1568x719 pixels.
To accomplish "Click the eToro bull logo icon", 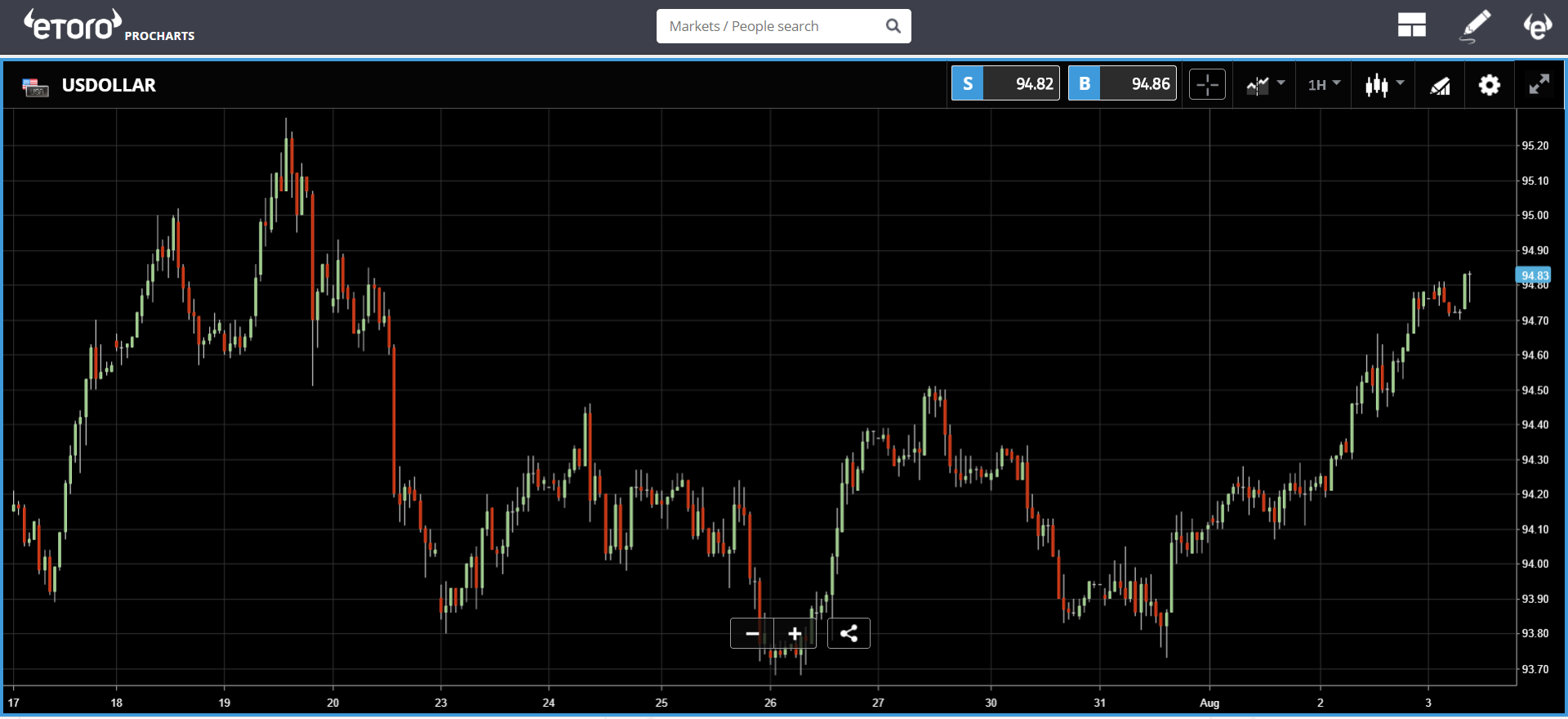I will coord(1537,26).
